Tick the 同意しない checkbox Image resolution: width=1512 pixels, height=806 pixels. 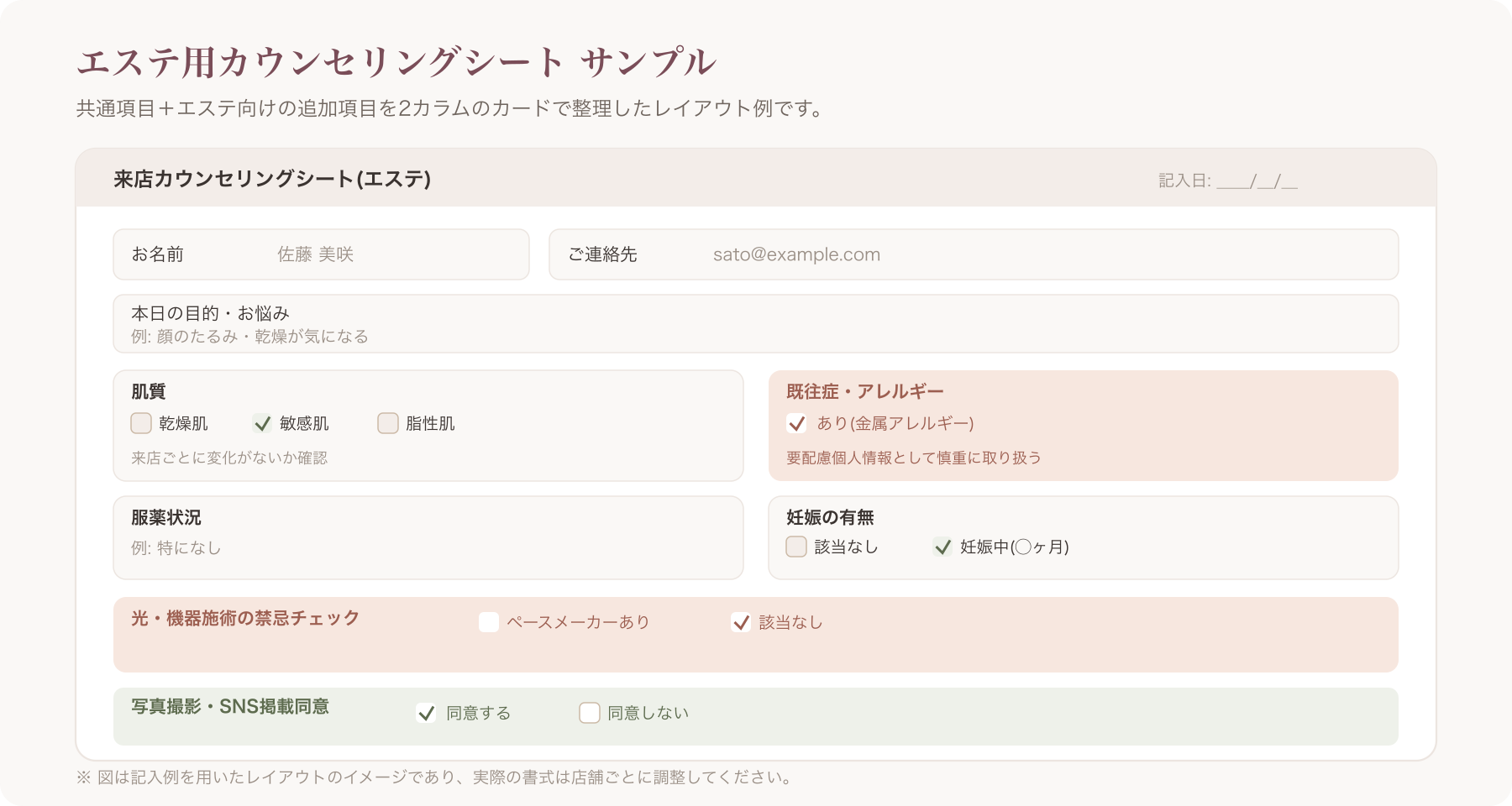pos(590,713)
